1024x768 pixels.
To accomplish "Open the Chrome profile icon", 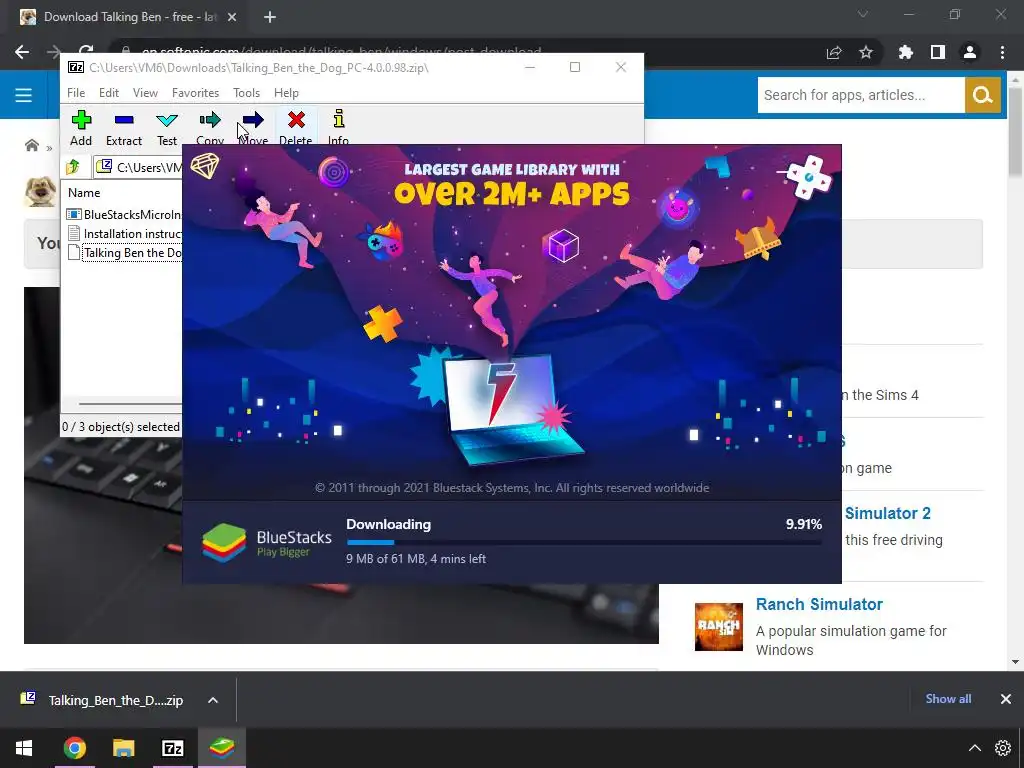I will pos(970,52).
